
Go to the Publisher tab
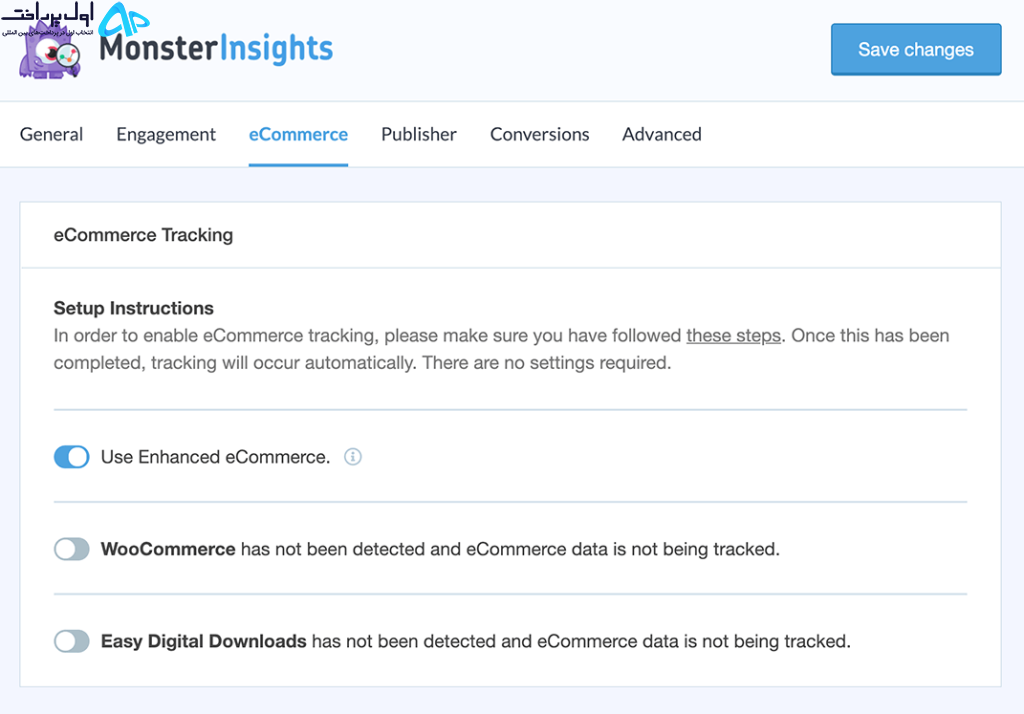[x=419, y=134]
